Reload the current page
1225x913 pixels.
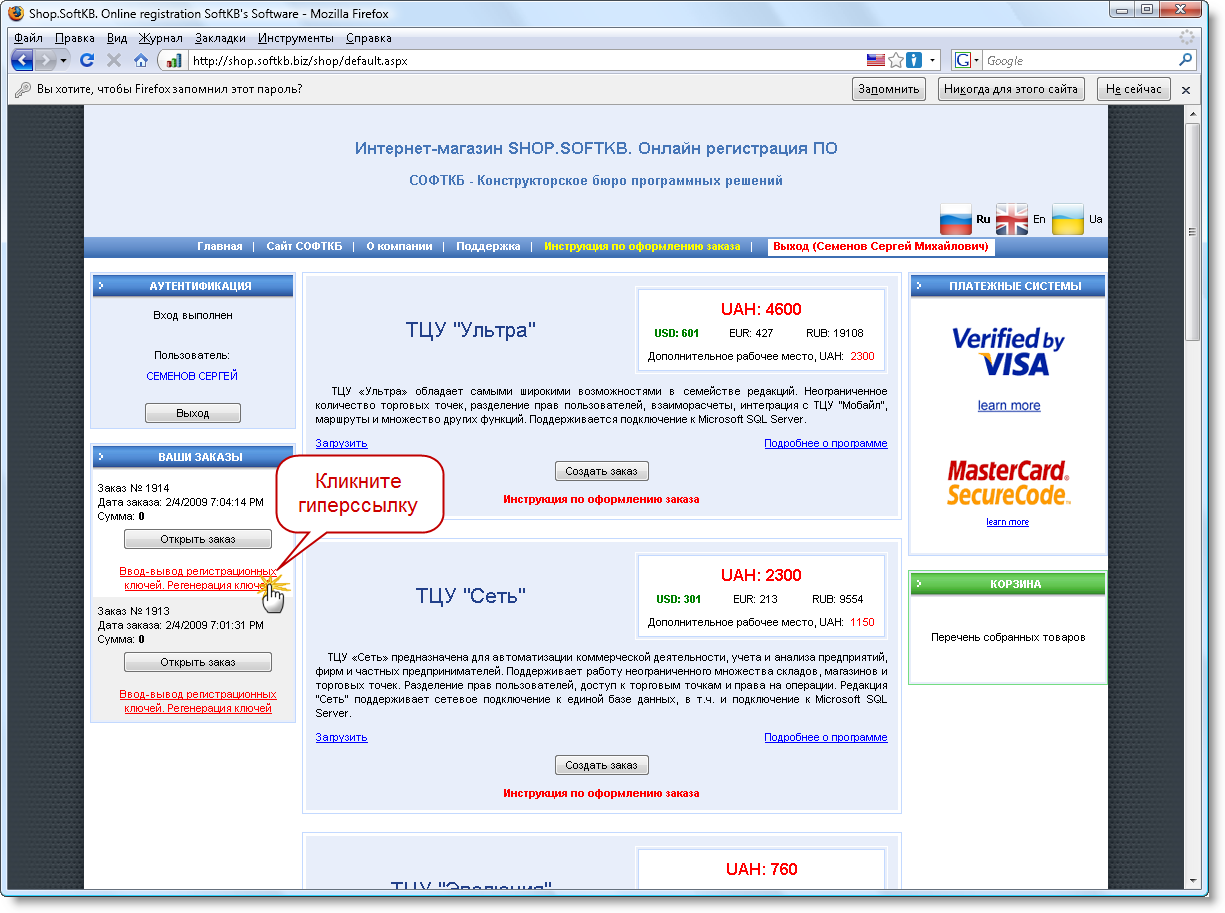coord(87,60)
